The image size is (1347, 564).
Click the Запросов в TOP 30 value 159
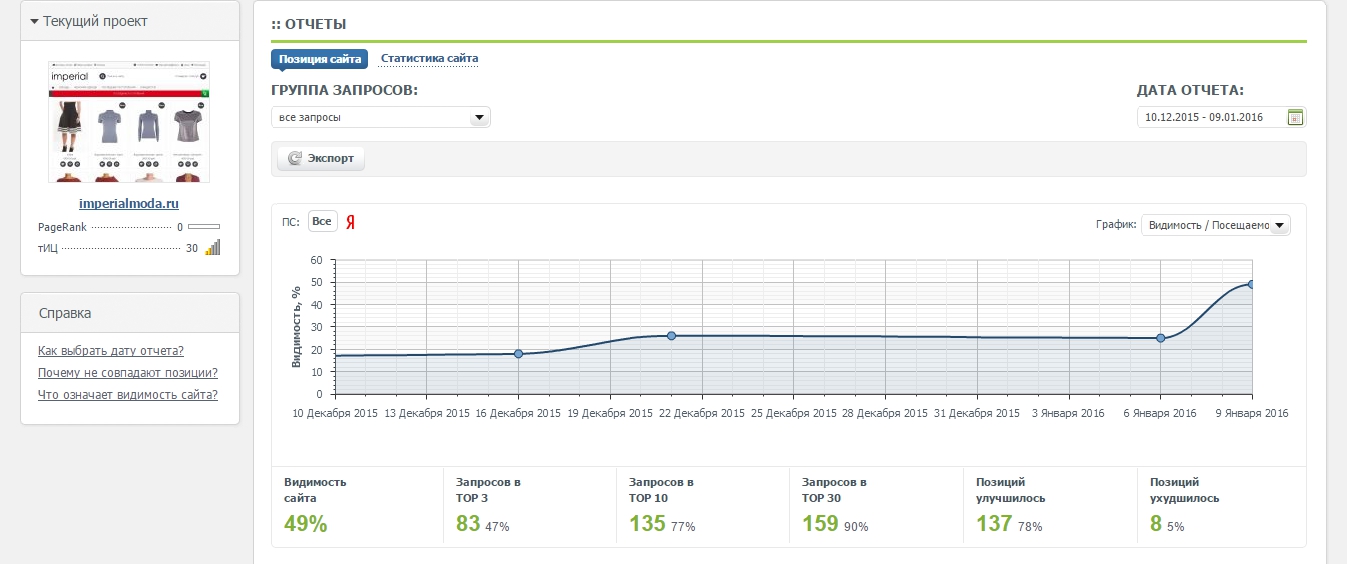[x=820, y=523]
